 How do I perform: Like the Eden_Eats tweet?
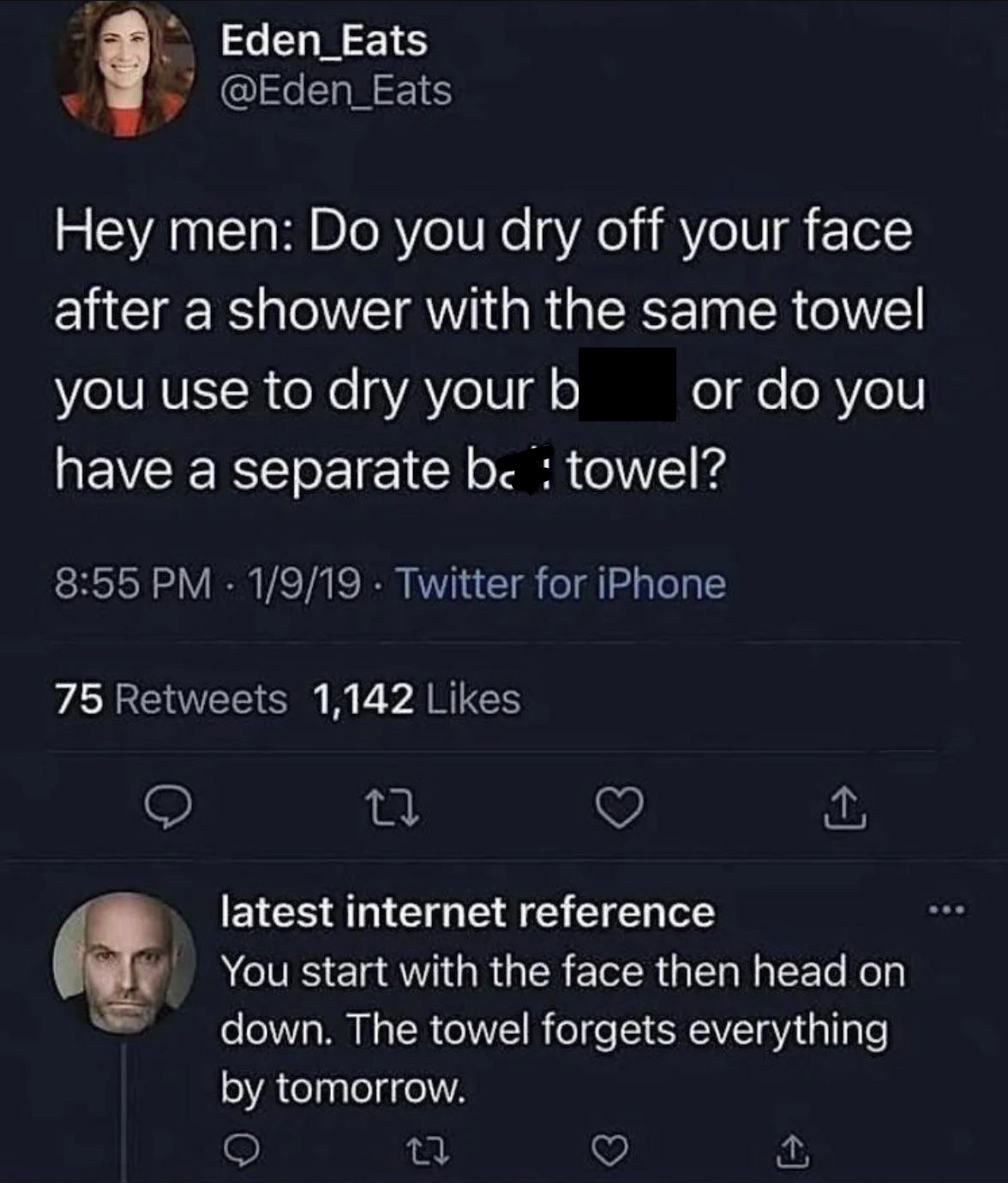(x=621, y=808)
